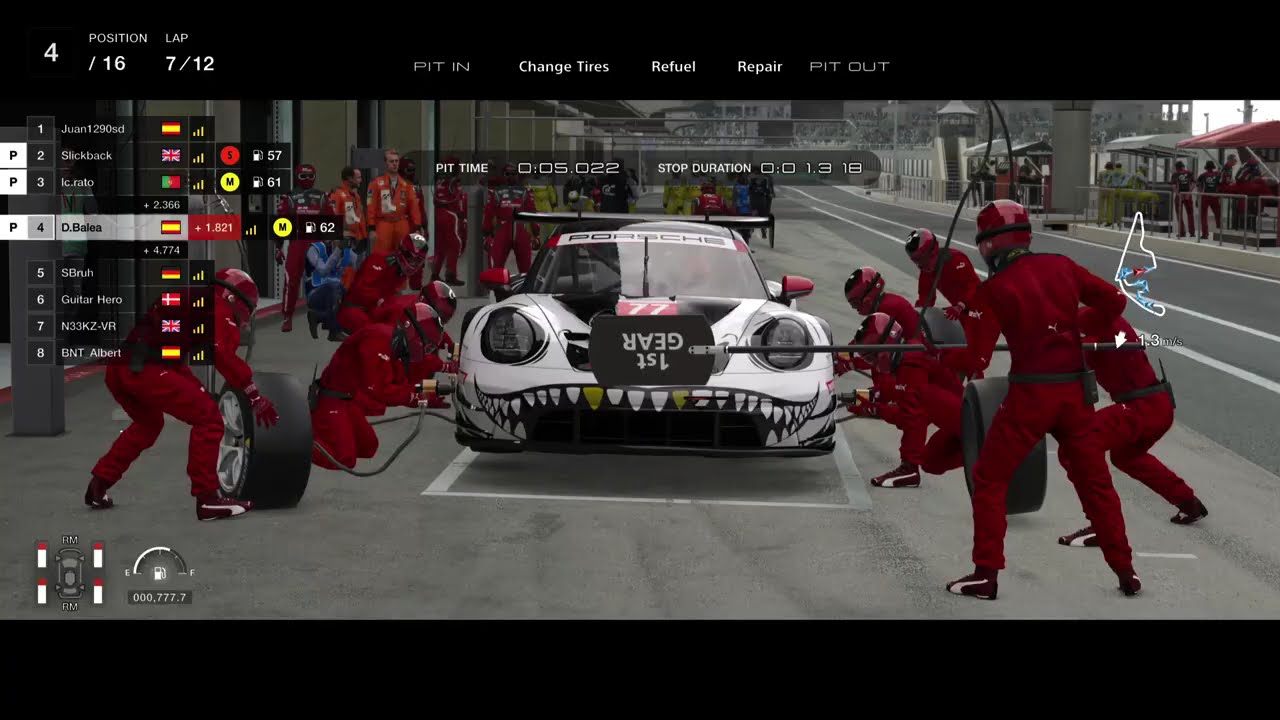Image resolution: width=1280 pixels, height=720 pixels.
Task: Click the current position number 4 box
Action: (52, 53)
